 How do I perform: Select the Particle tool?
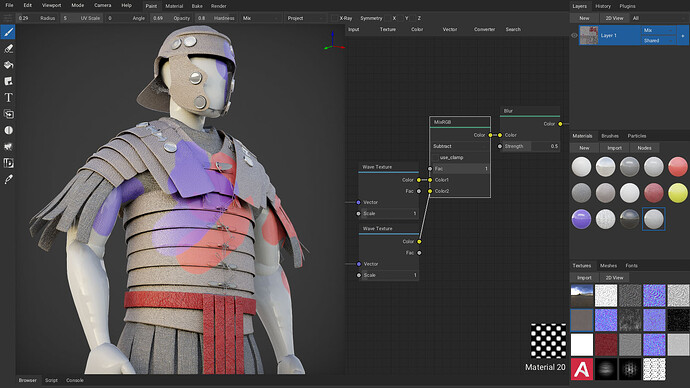point(8,146)
